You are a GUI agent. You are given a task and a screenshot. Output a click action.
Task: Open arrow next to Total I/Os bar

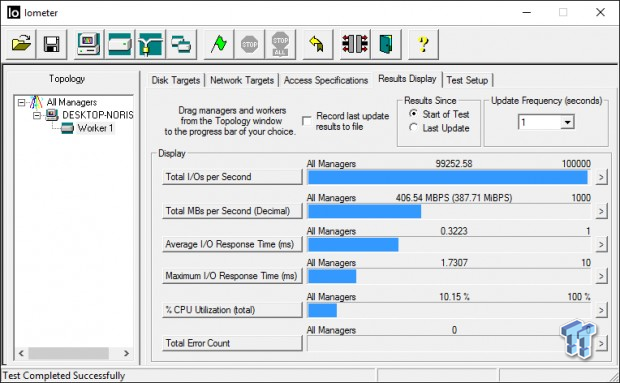pos(601,177)
